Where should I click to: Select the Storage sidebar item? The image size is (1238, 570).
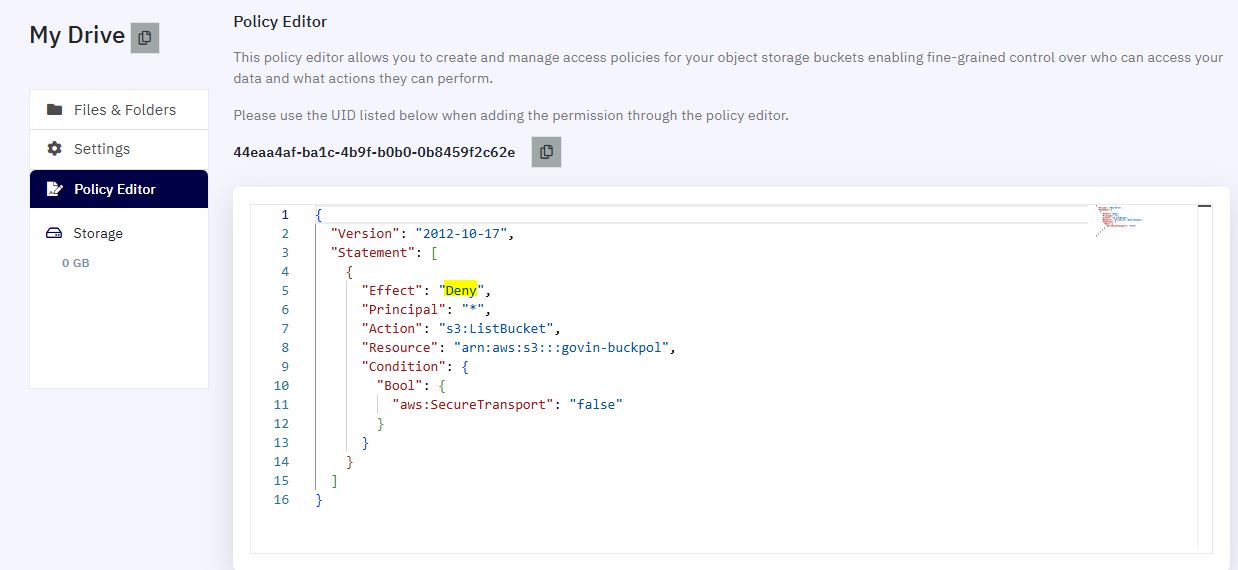tap(119, 233)
